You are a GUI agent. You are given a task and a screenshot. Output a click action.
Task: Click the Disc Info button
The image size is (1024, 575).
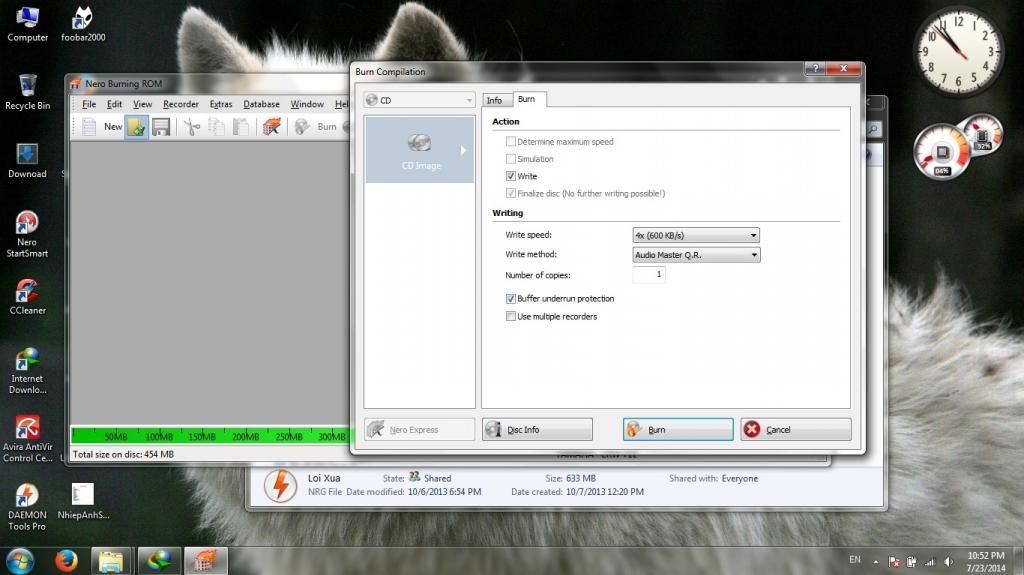pos(537,429)
